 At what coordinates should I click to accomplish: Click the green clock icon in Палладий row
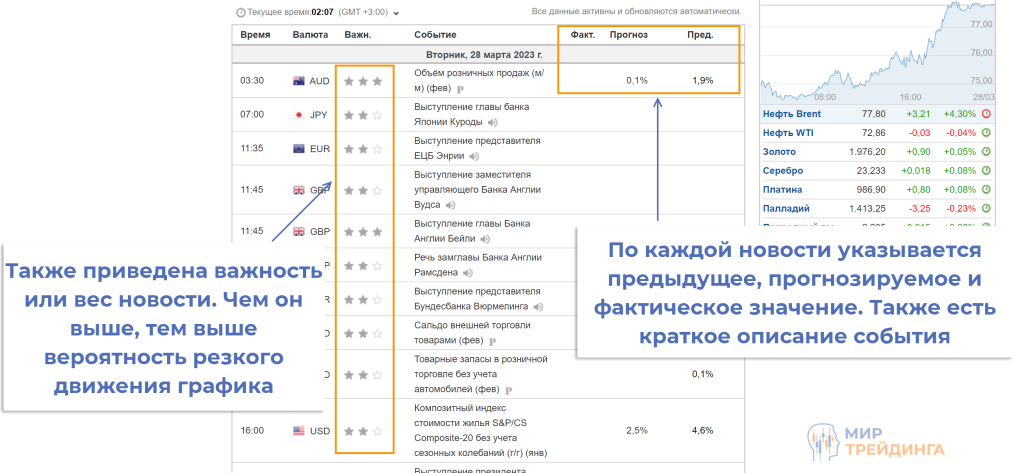pos(986,208)
